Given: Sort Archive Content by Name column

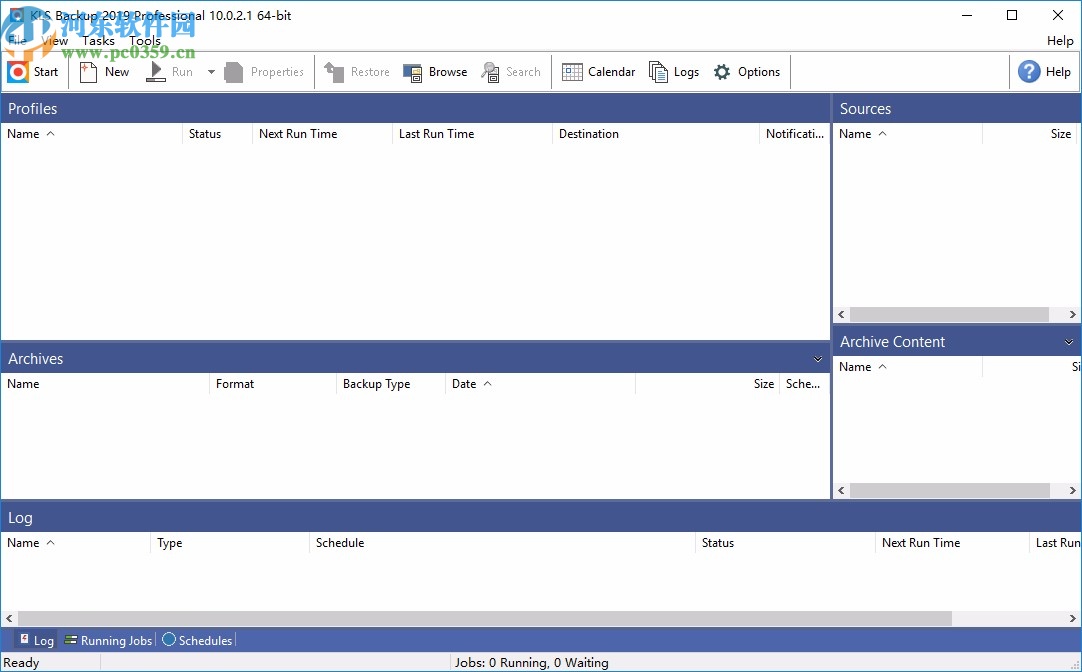Looking at the screenshot, I should pyautogui.click(x=907, y=367).
